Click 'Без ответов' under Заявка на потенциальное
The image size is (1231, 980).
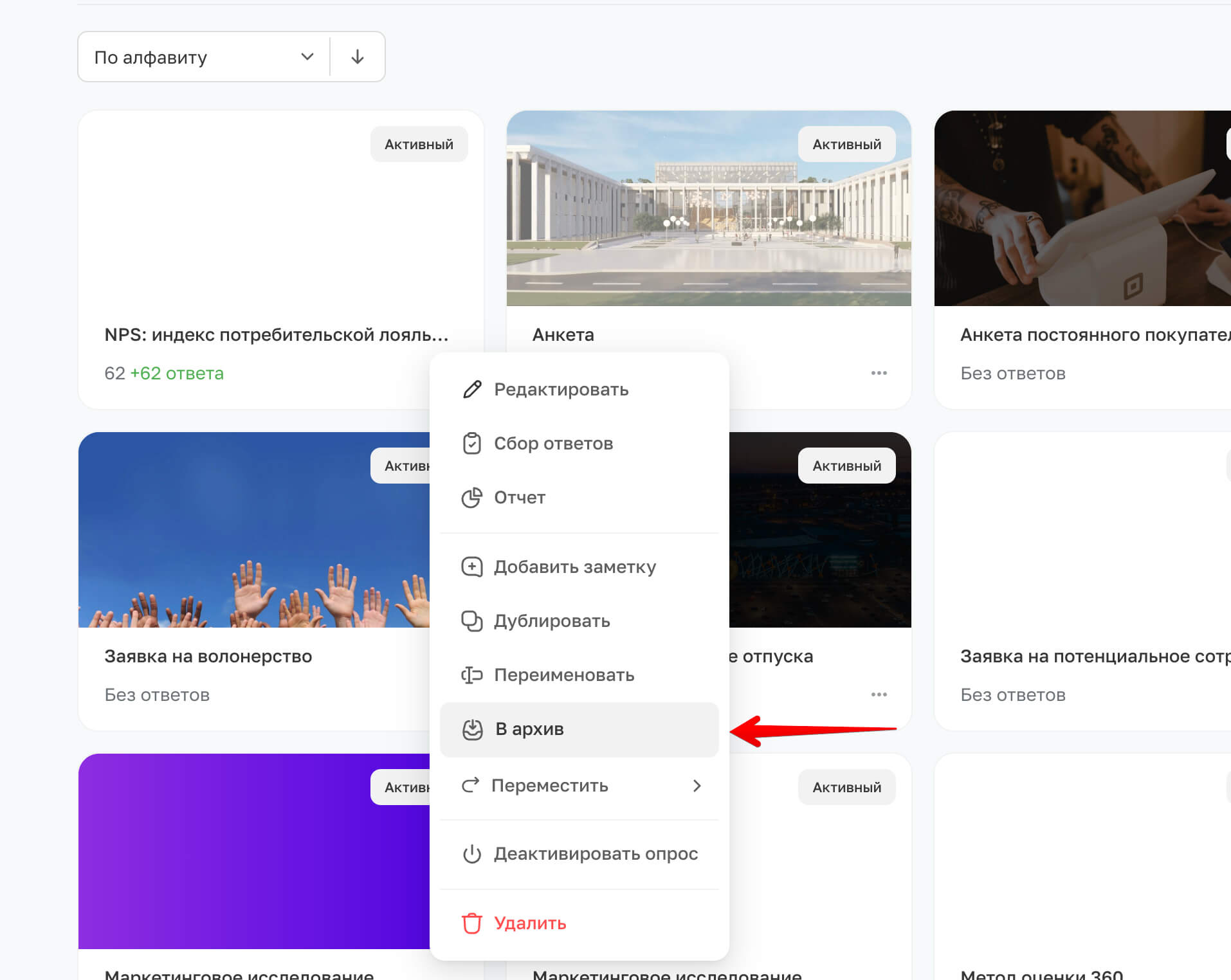[1013, 694]
